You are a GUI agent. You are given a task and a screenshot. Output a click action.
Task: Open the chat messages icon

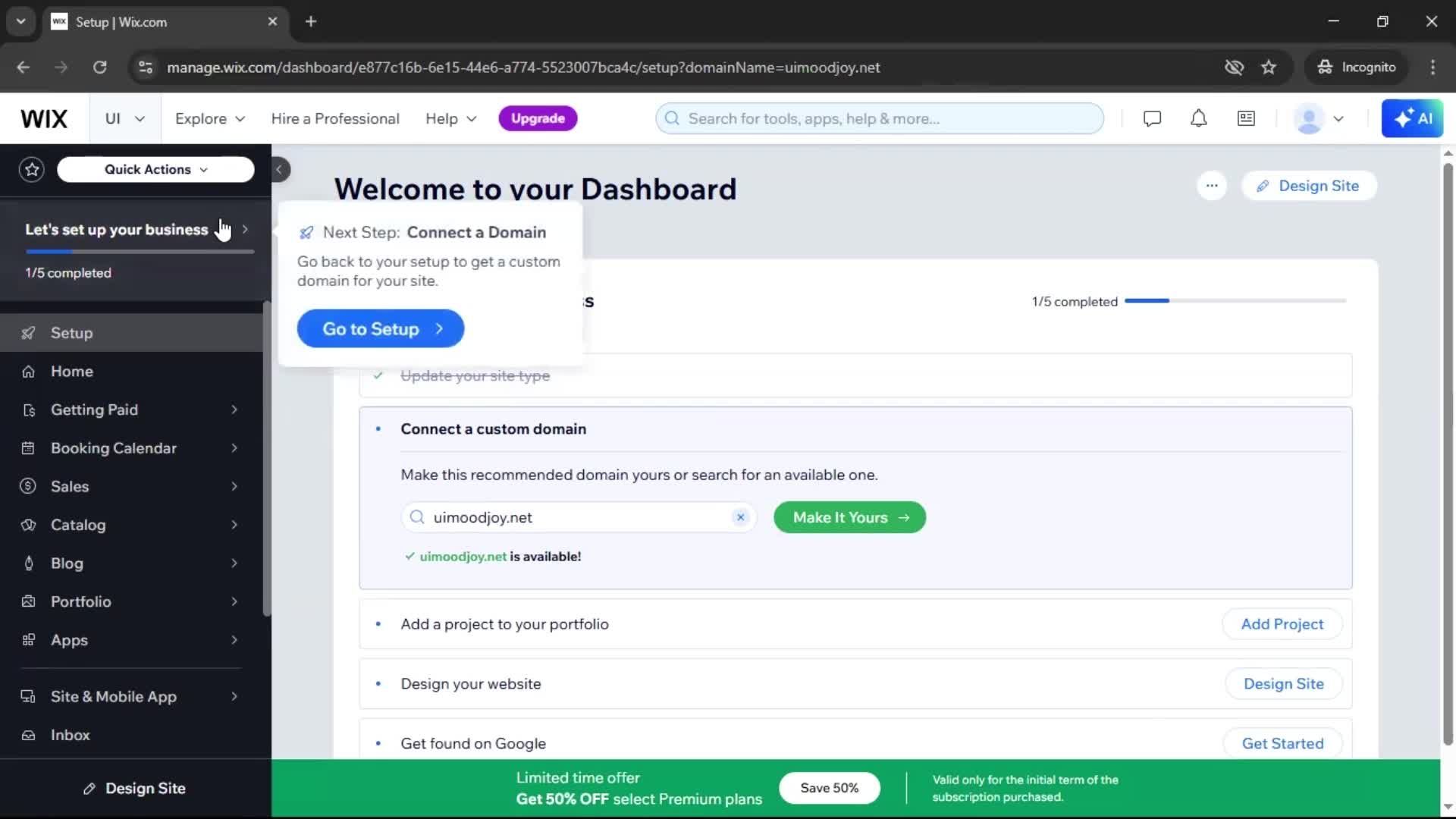tap(1152, 119)
